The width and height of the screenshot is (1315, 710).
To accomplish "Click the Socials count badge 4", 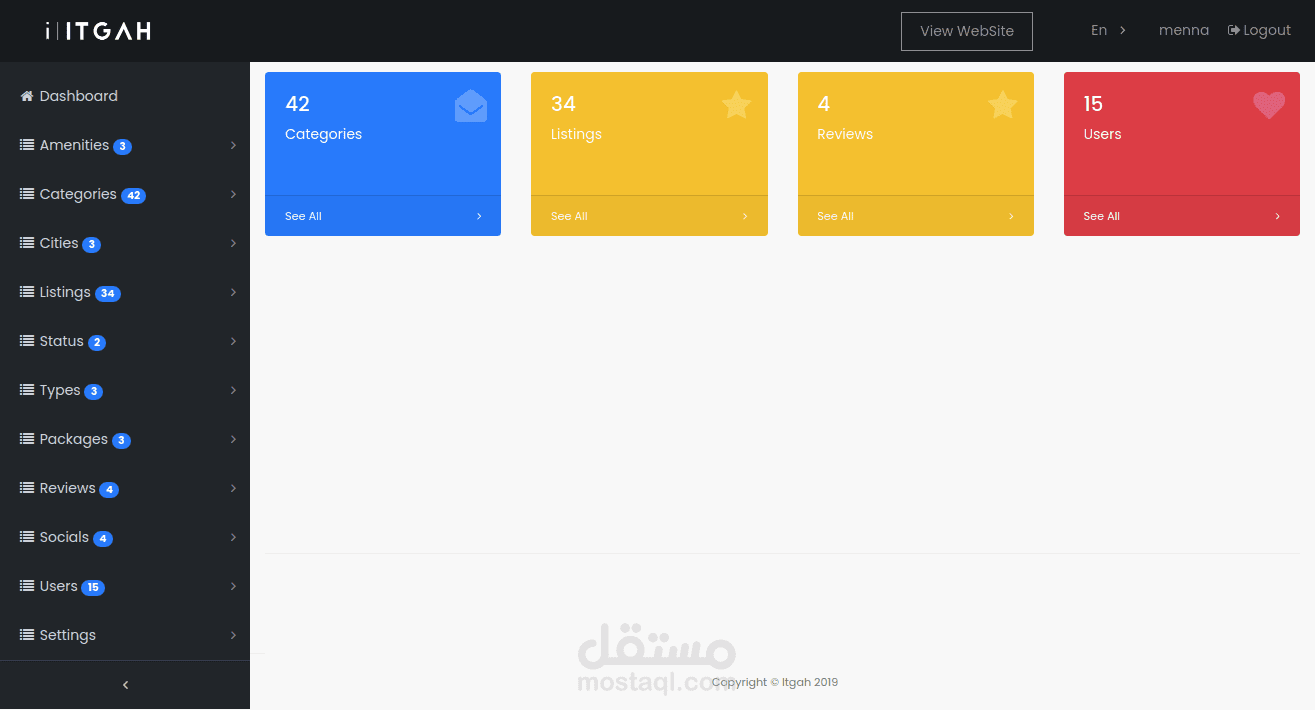I will click(x=103, y=539).
